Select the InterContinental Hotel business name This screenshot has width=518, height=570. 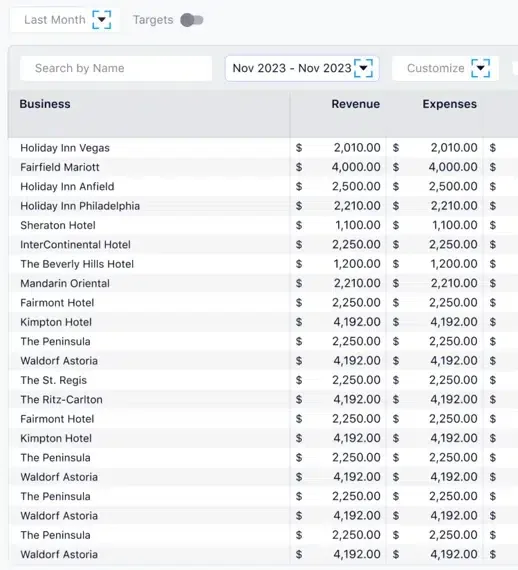pyautogui.click(x=76, y=245)
